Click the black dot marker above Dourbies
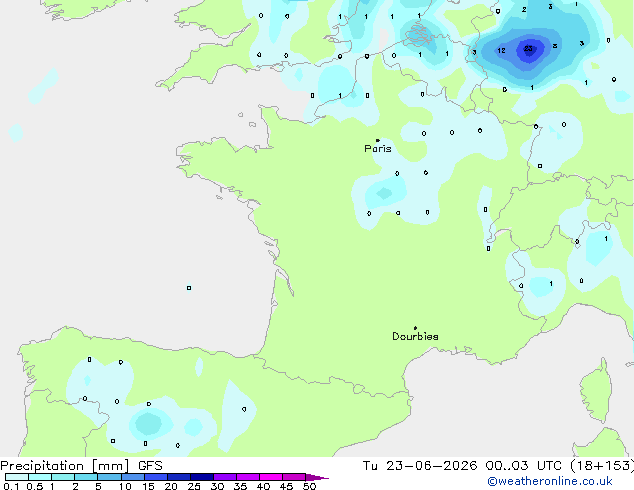Viewport: 634px width, 490px height. pos(415,328)
